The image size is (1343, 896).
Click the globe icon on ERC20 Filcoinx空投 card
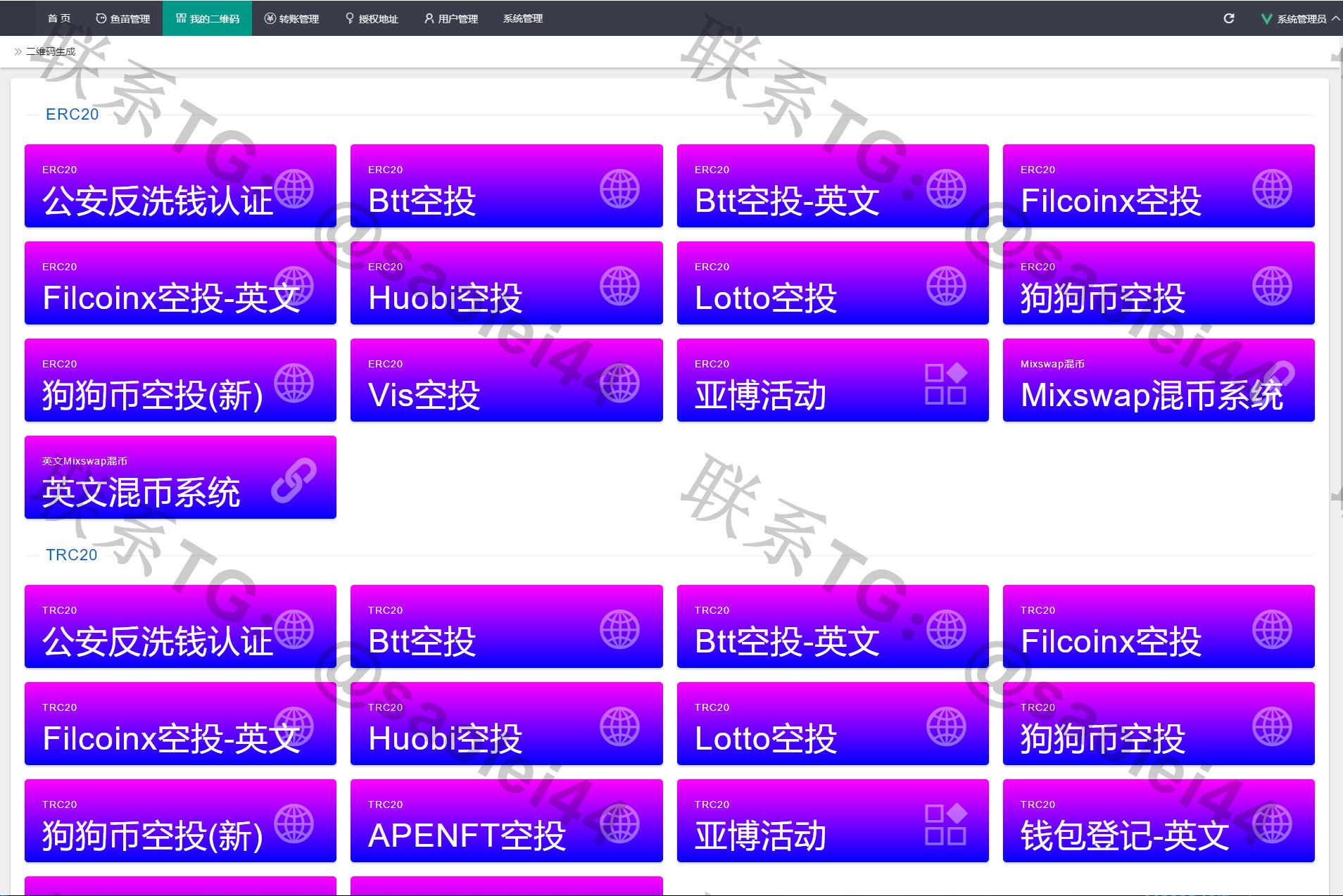[x=1273, y=189]
